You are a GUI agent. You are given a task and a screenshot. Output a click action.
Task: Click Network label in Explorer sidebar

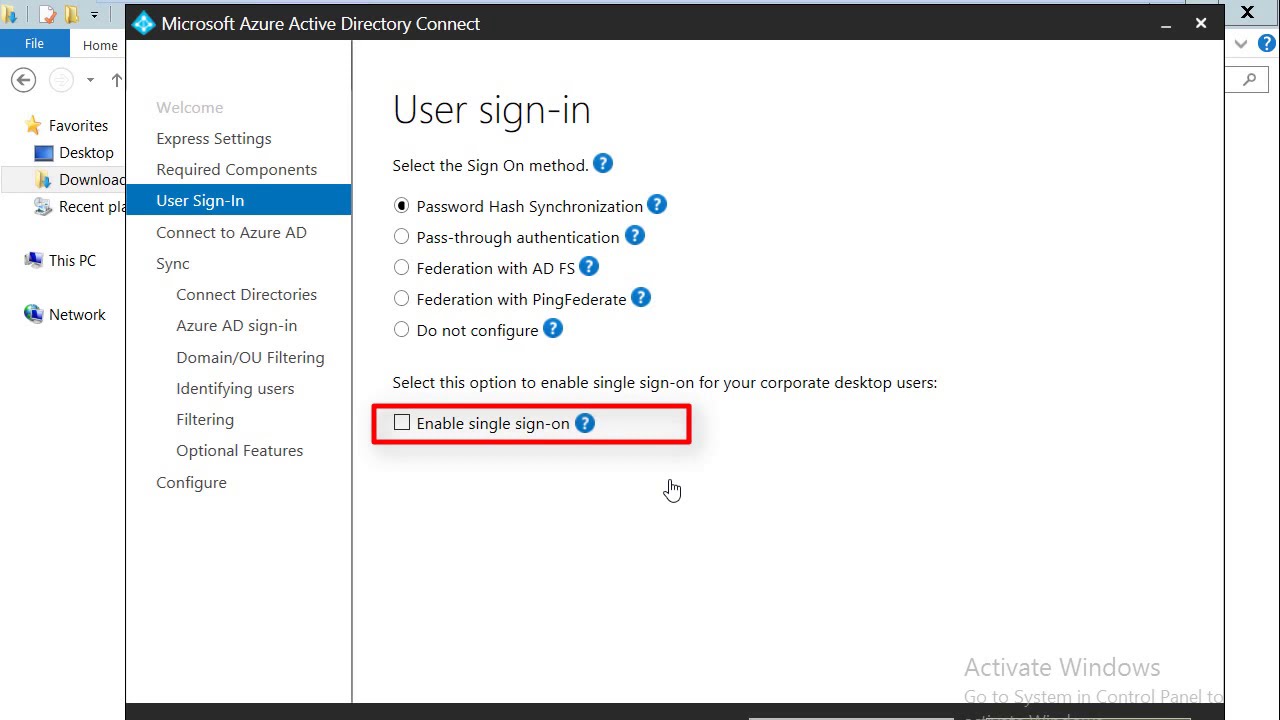[77, 314]
